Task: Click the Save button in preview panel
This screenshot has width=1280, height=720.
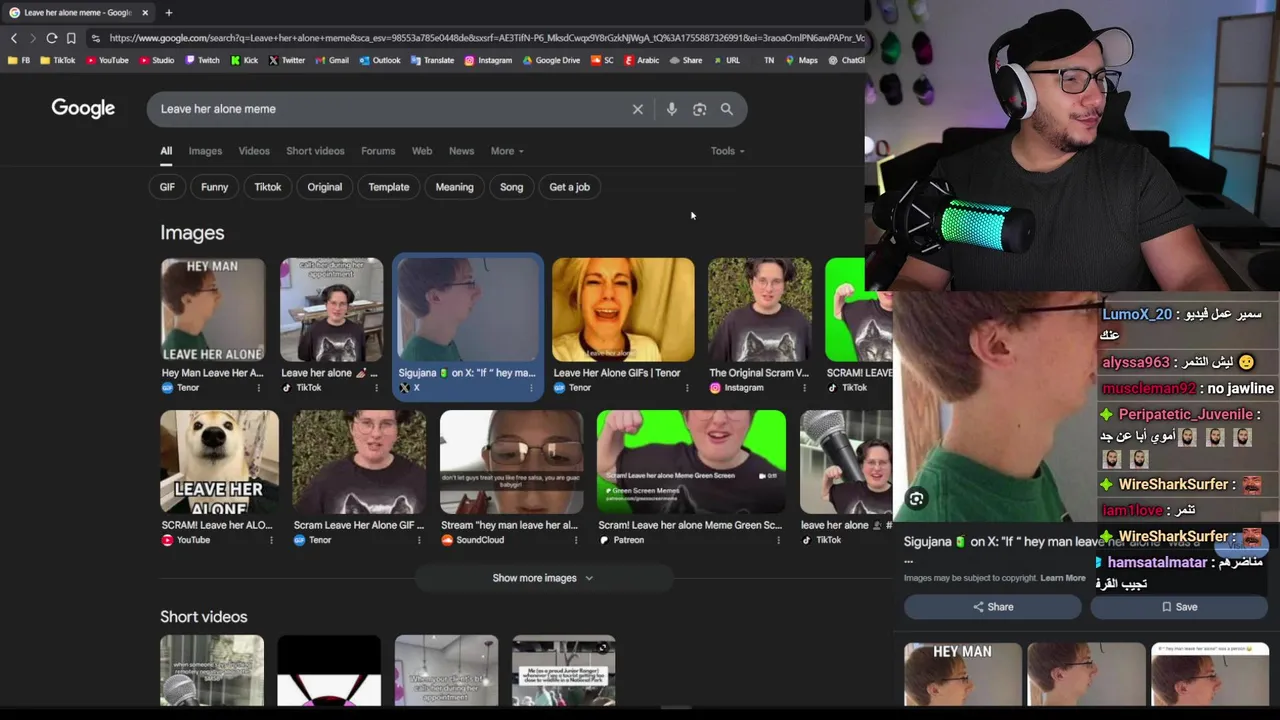Action: (1179, 607)
